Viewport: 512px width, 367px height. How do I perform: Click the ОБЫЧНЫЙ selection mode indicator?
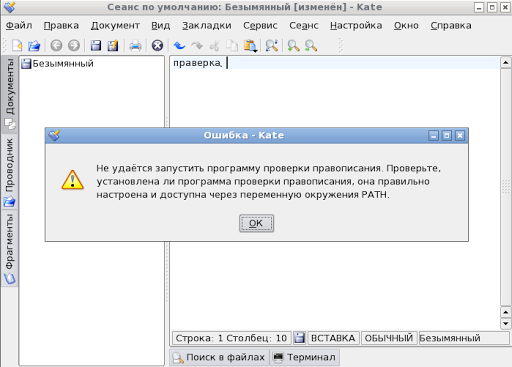[x=389, y=338]
